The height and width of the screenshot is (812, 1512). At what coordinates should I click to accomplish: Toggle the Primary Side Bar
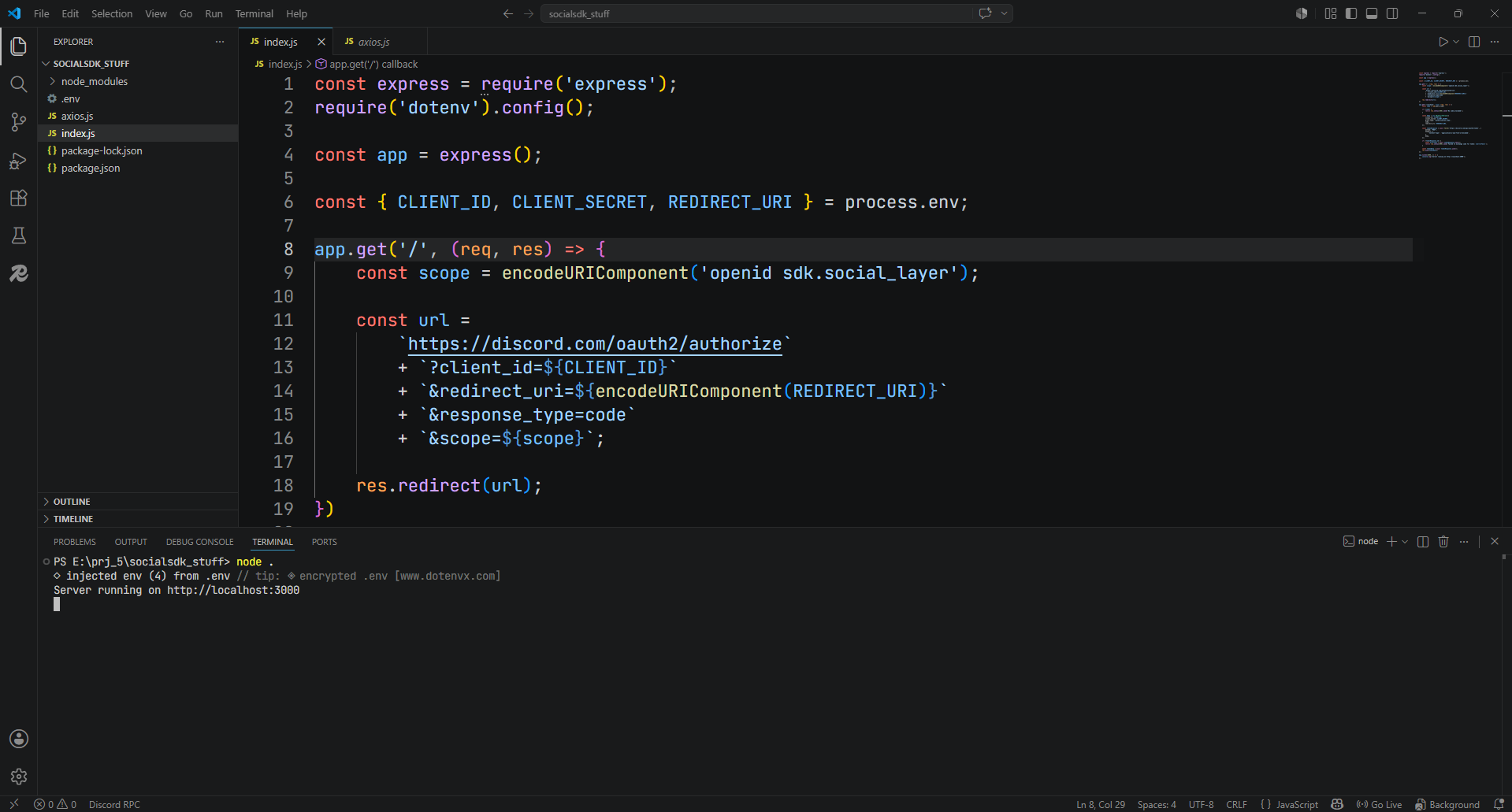[1351, 13]
